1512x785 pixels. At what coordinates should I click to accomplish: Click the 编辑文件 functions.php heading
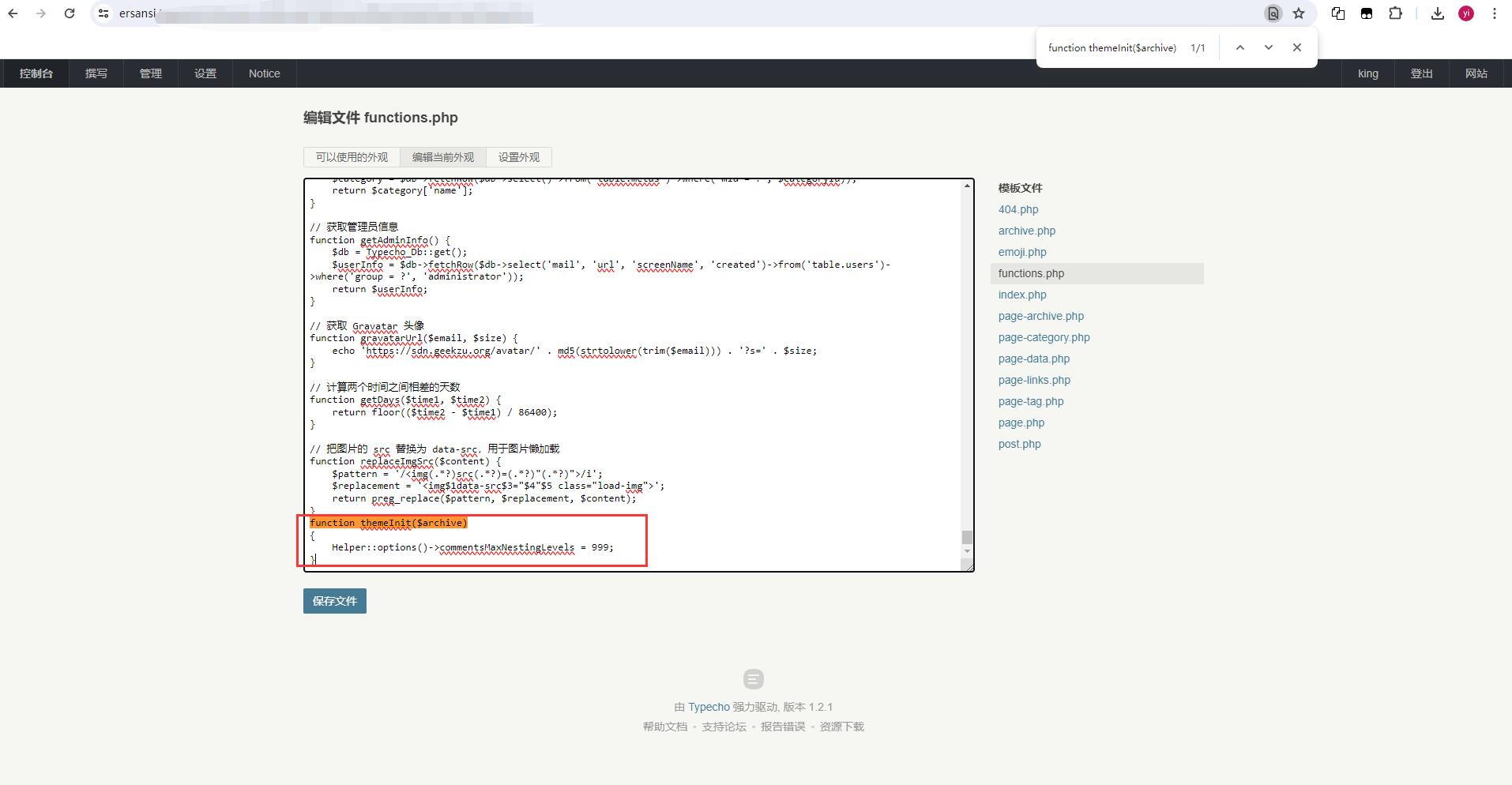coord(381,118)
